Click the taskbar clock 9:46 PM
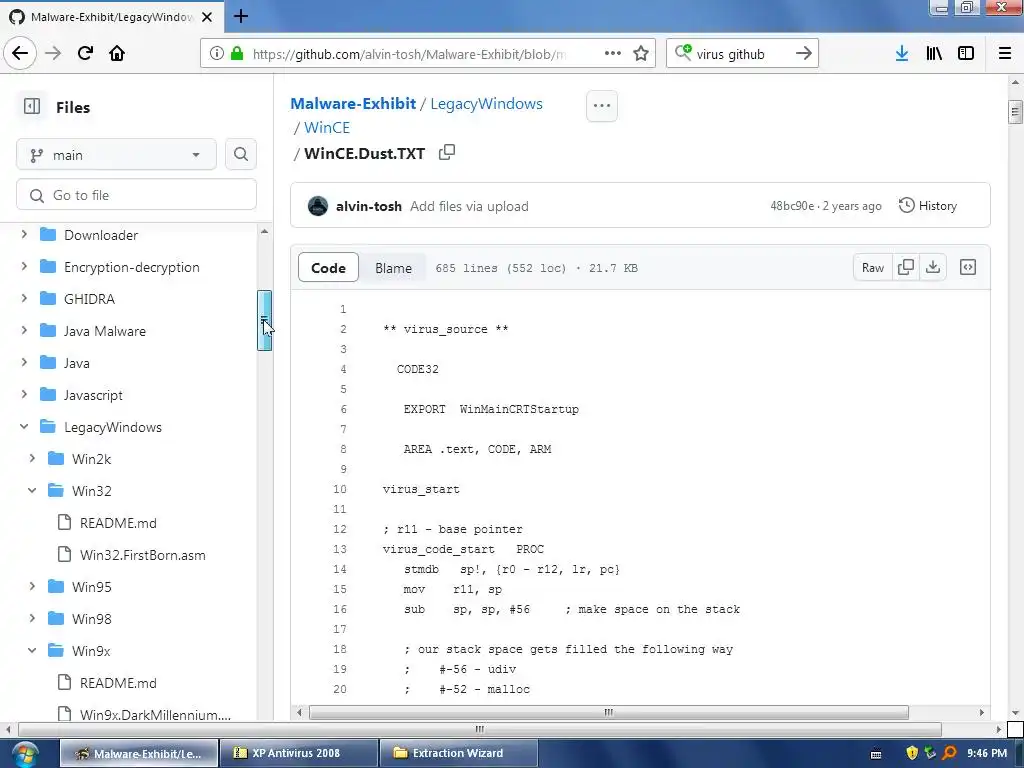1024x768 pixels. tap(987, 753)
